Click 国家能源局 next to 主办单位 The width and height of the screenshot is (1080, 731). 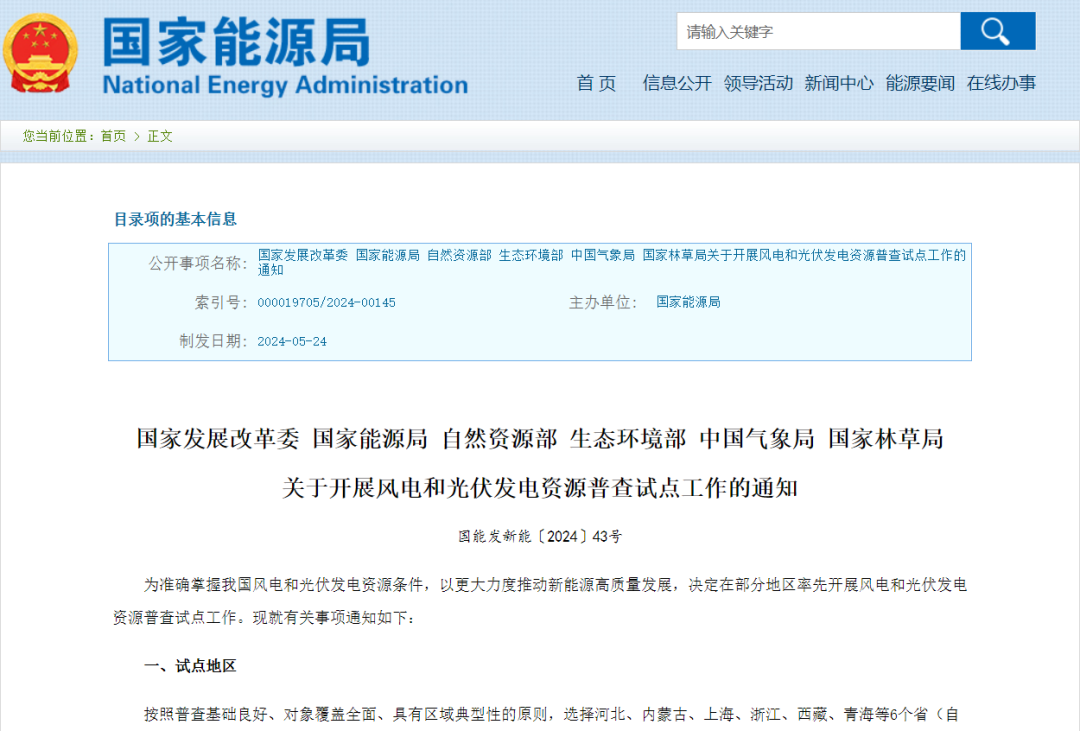coord(688,302)
